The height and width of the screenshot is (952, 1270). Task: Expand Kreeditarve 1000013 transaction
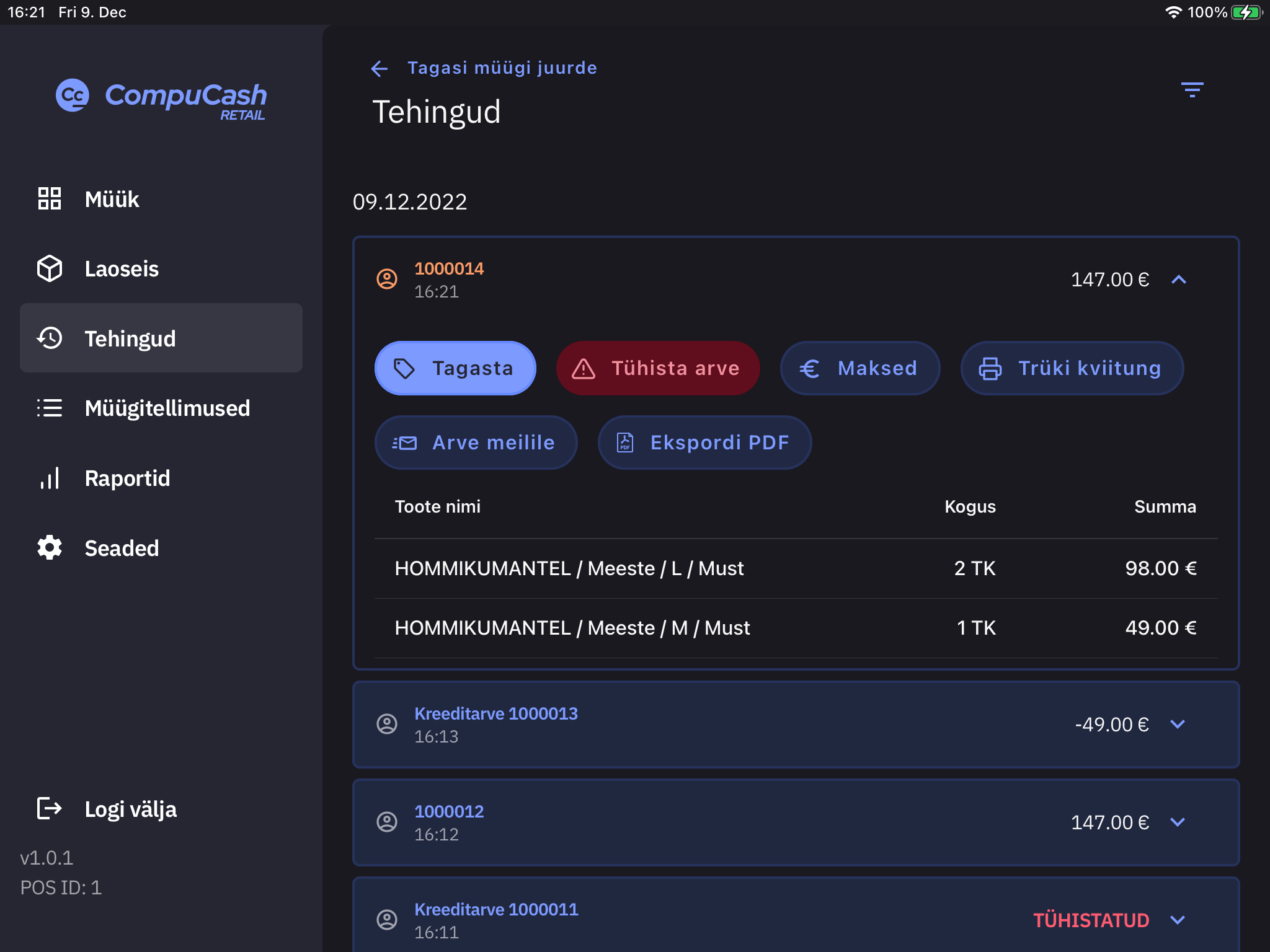[1177, 724]
